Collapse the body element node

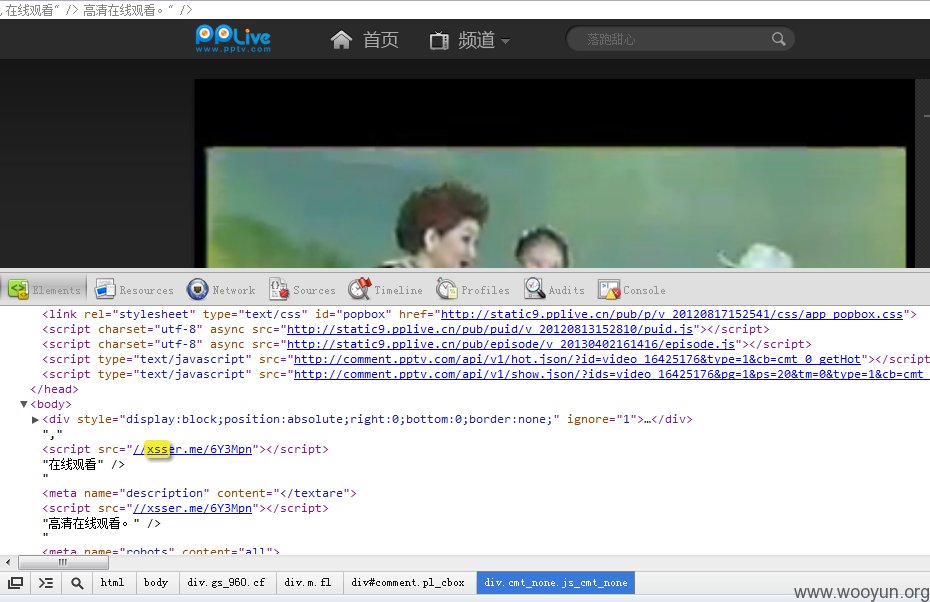[x=24, y=404]
